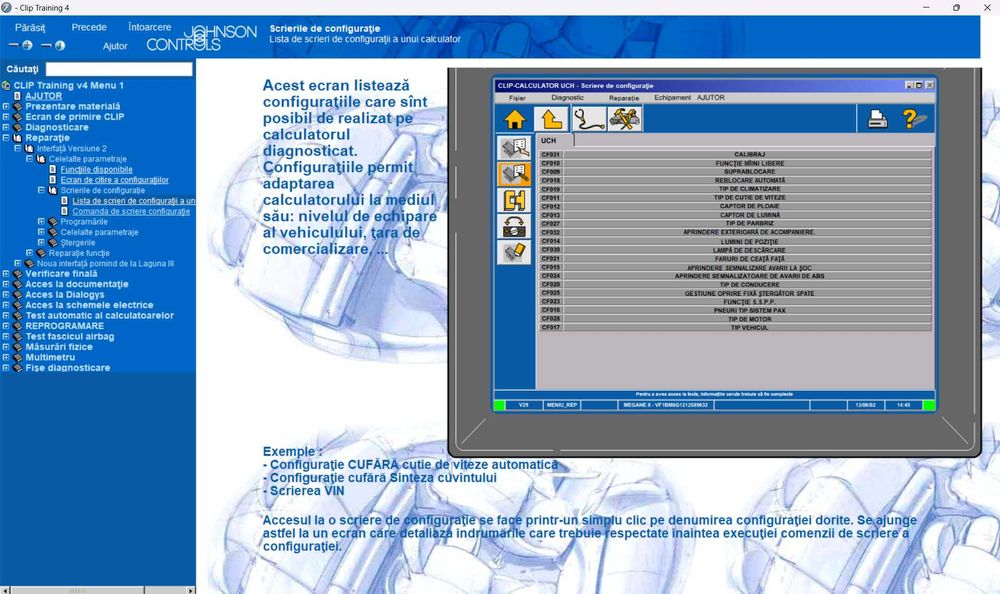Collapse the Interfaţă Versiune 2 node
Screen dimensions: 1000x594
17,148
